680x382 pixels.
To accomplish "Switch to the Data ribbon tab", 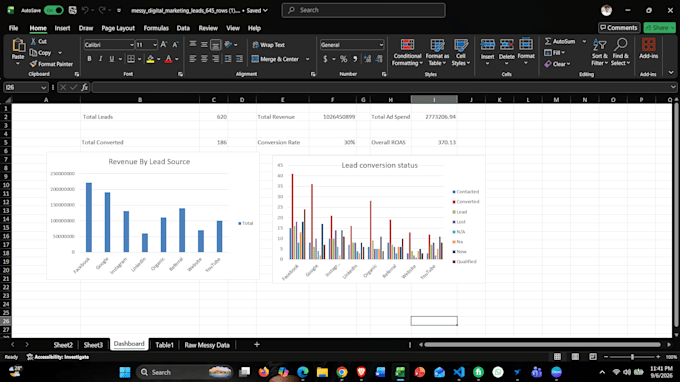I will click(183, 28).
